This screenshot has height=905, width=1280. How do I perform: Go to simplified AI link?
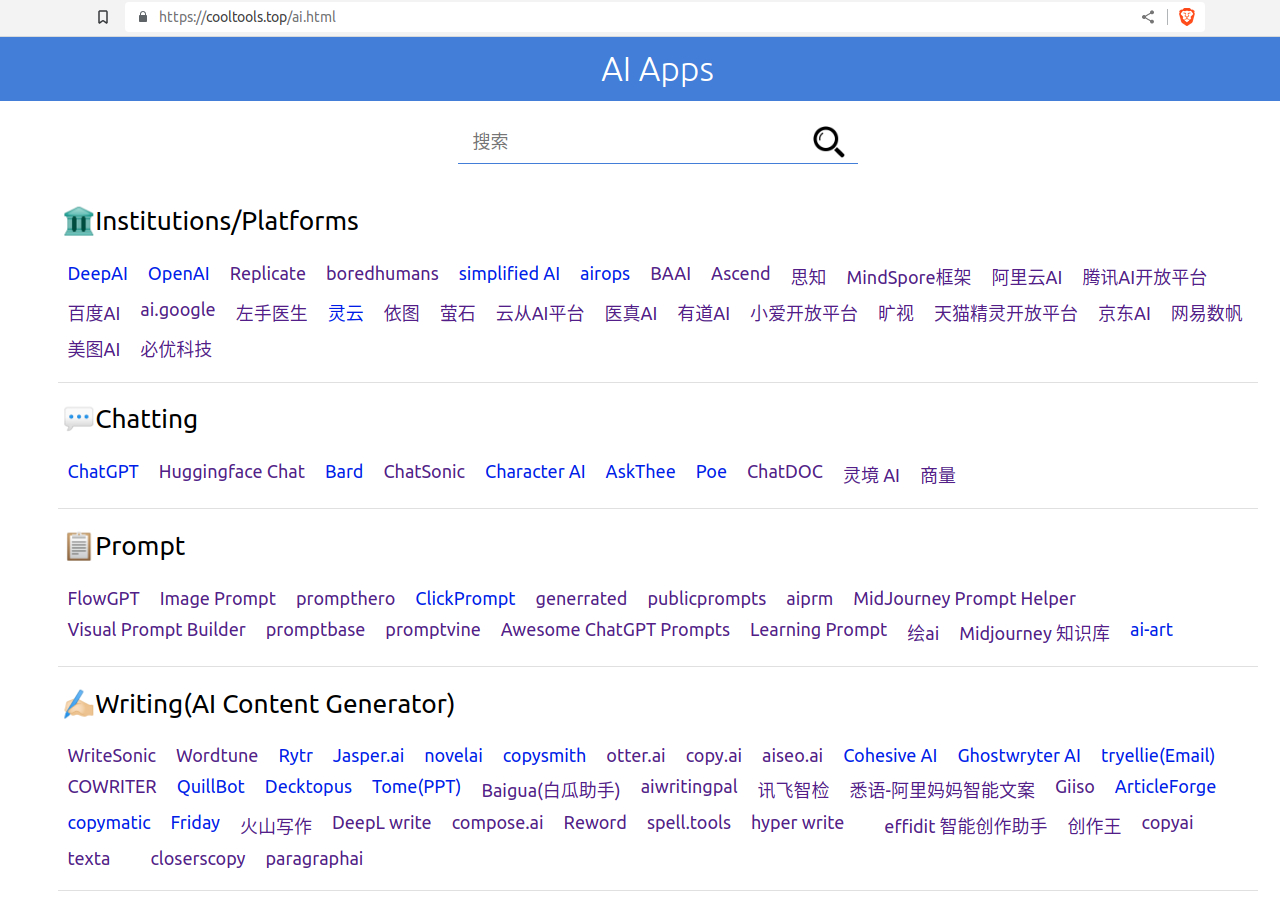pos(509,274)
